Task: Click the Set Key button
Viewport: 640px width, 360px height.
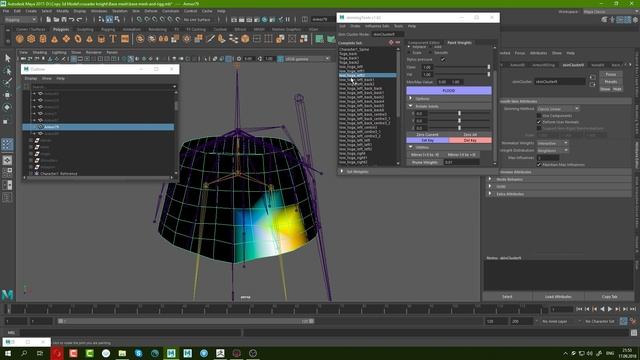Action: 427,140
